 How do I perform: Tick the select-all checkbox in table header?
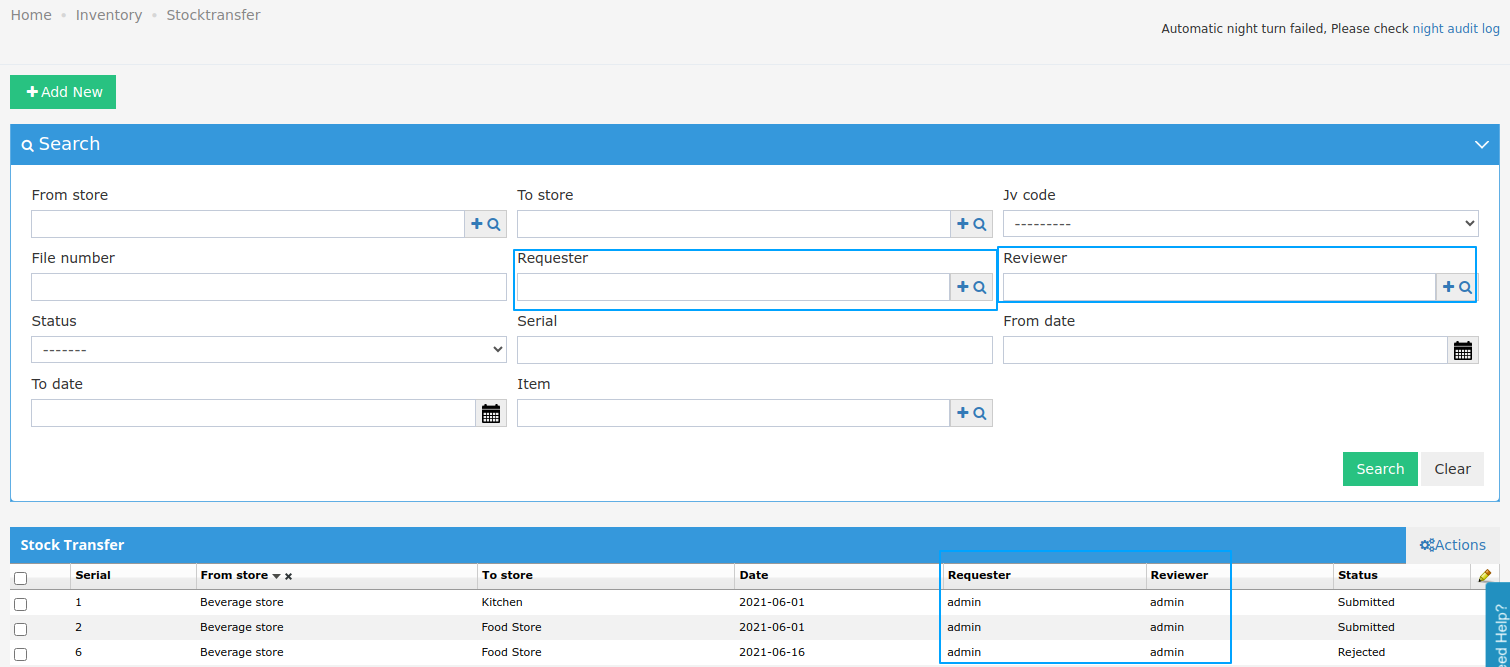20,578
